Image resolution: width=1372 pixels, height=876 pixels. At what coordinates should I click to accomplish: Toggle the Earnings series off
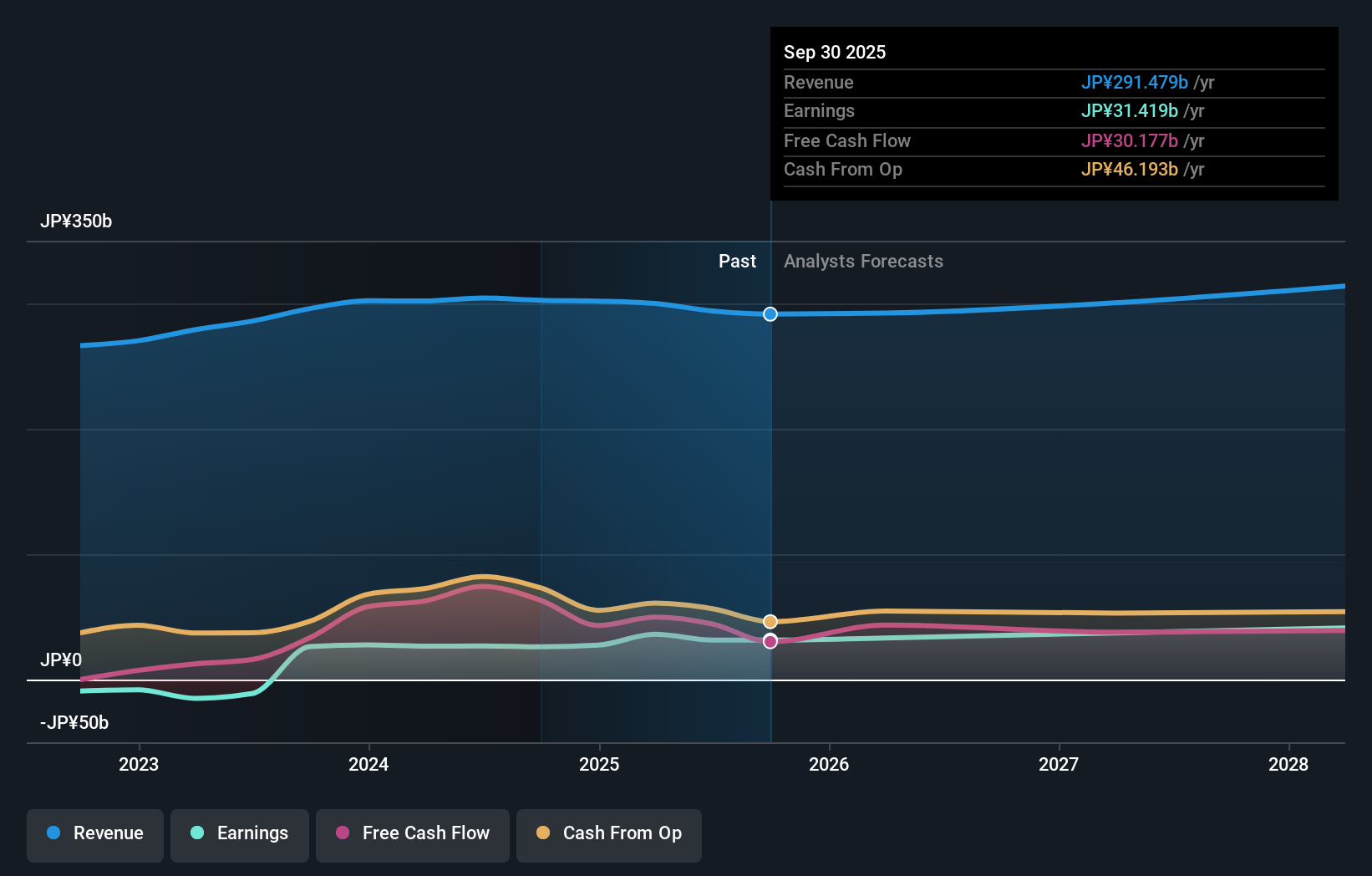(x=239, y=833)
